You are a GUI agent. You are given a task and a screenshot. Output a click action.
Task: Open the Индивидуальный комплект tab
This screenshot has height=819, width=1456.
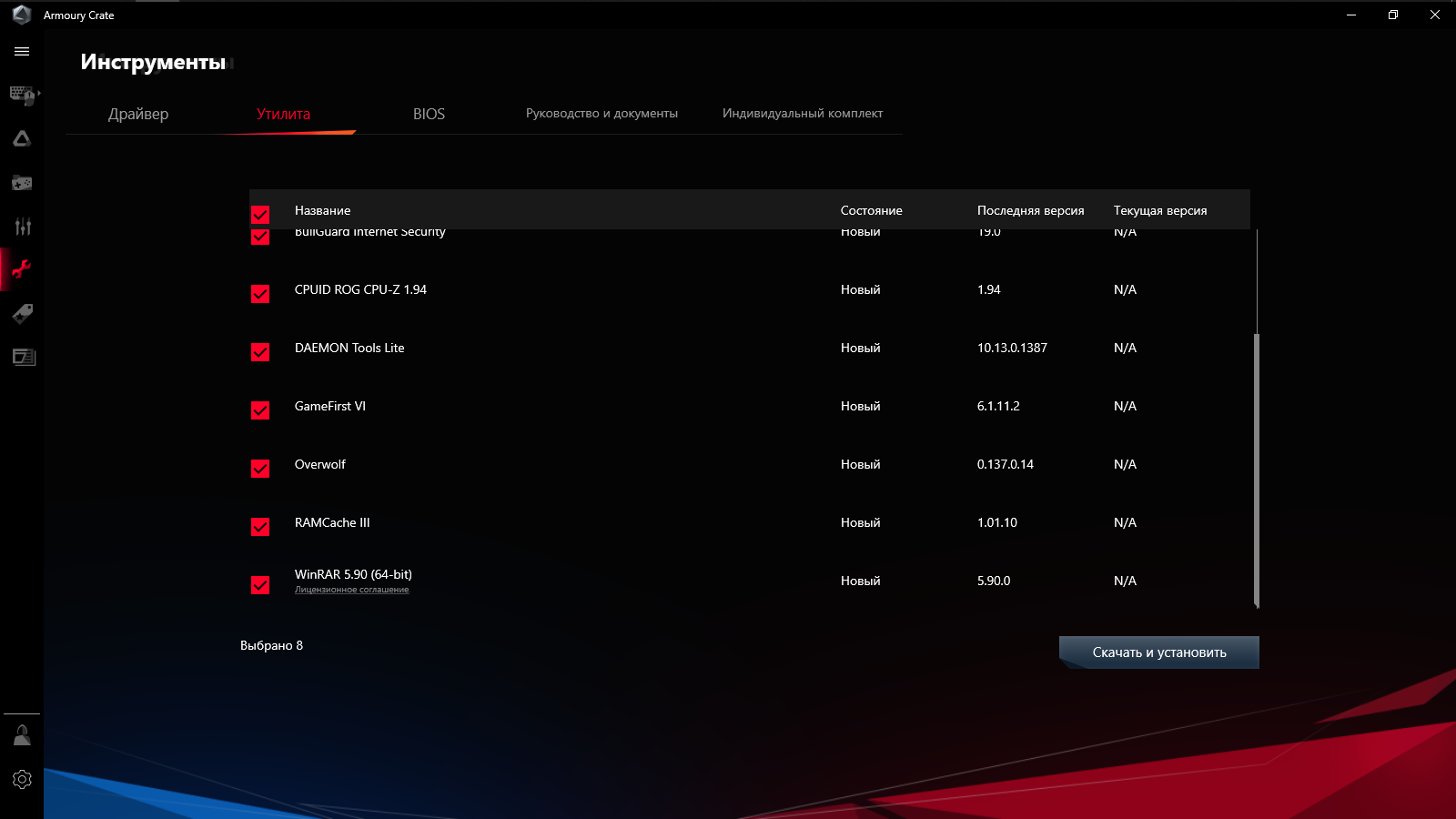803,114
